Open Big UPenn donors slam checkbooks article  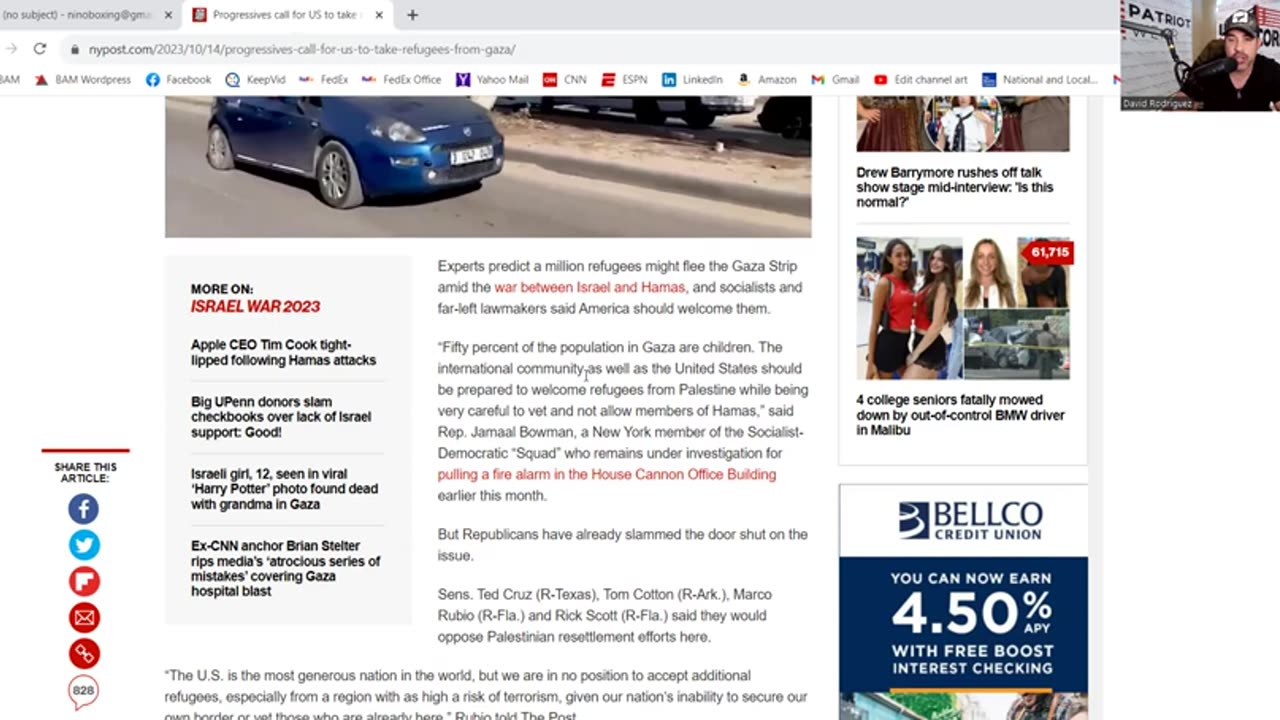281,417
